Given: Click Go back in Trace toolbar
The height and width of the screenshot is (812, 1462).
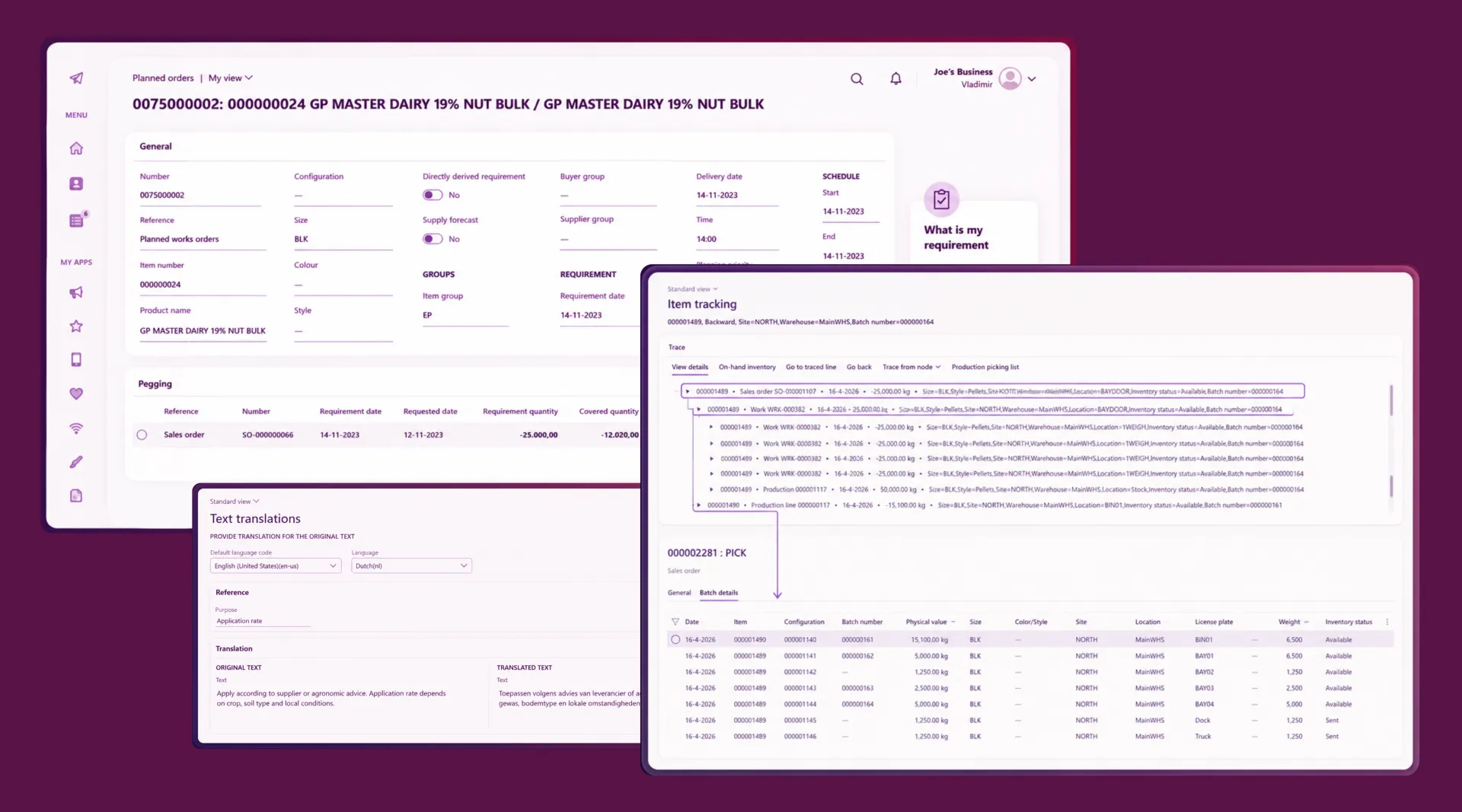Looking at the screenshot, I should [859, 367].
